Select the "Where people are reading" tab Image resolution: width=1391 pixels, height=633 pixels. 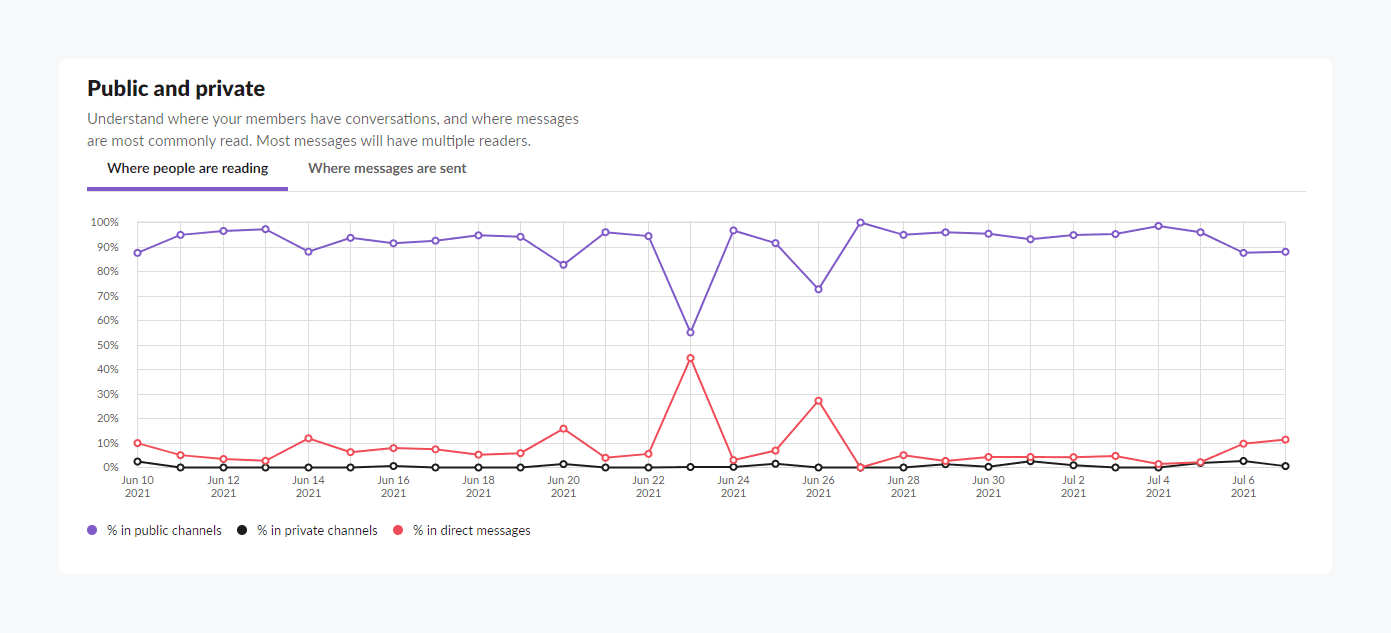click(x=187, y=168)
